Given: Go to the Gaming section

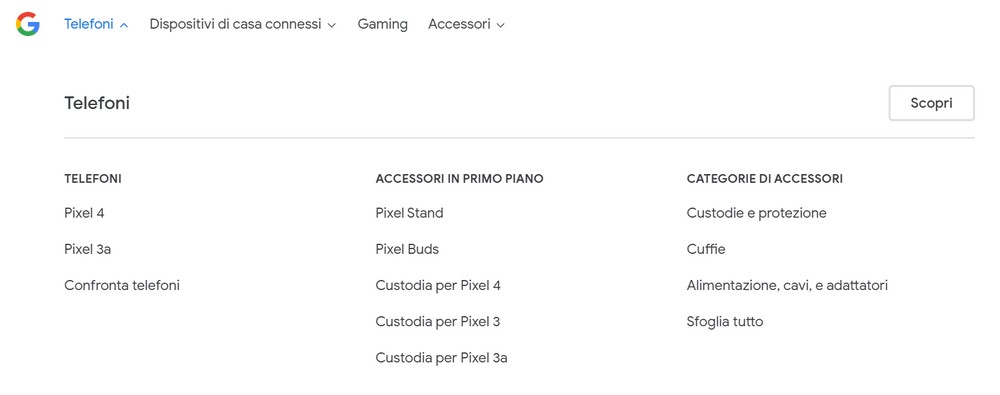Looking at the screenshot, I should (383, 24).
